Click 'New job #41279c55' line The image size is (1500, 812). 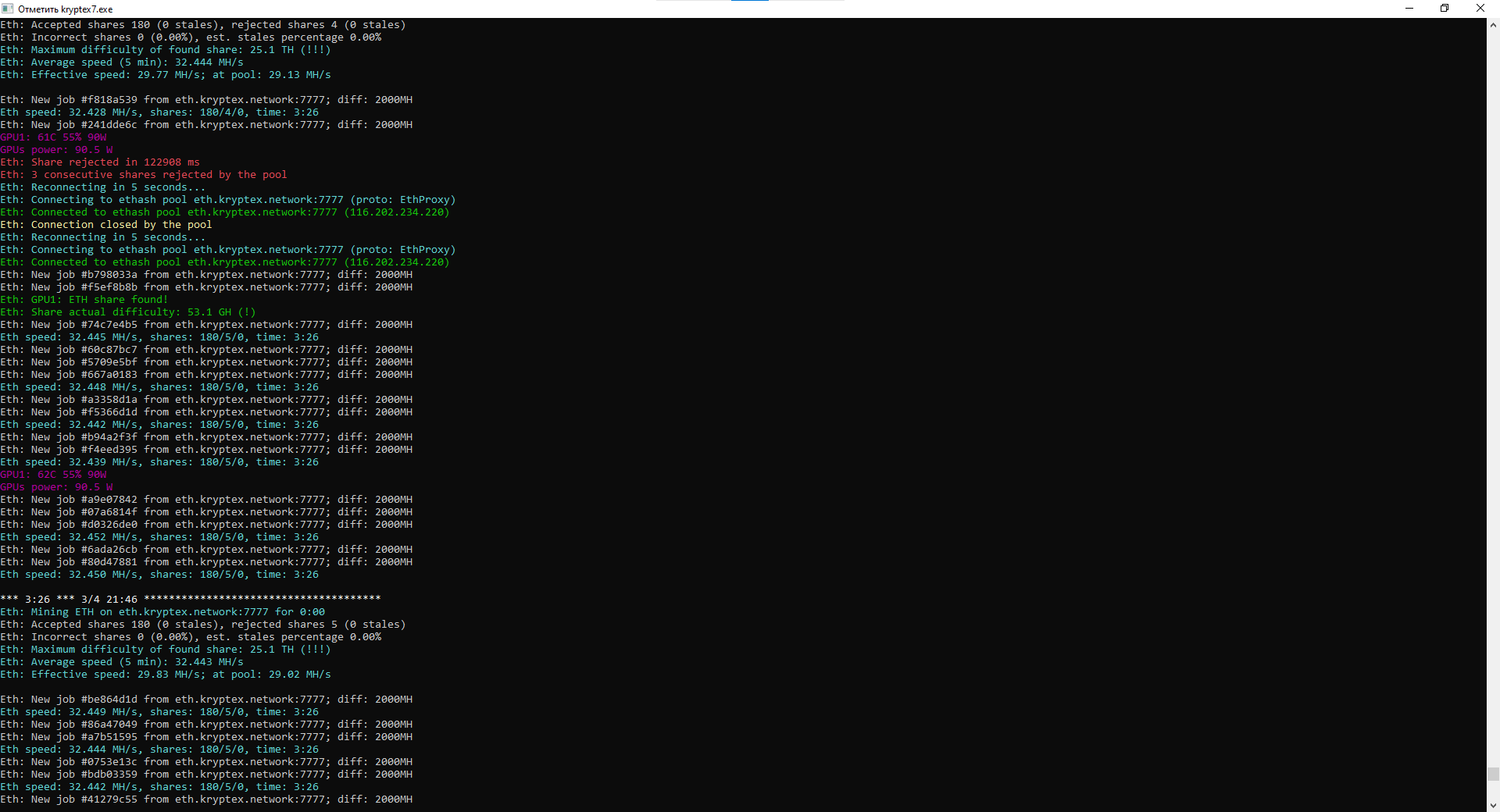[206, 800]
